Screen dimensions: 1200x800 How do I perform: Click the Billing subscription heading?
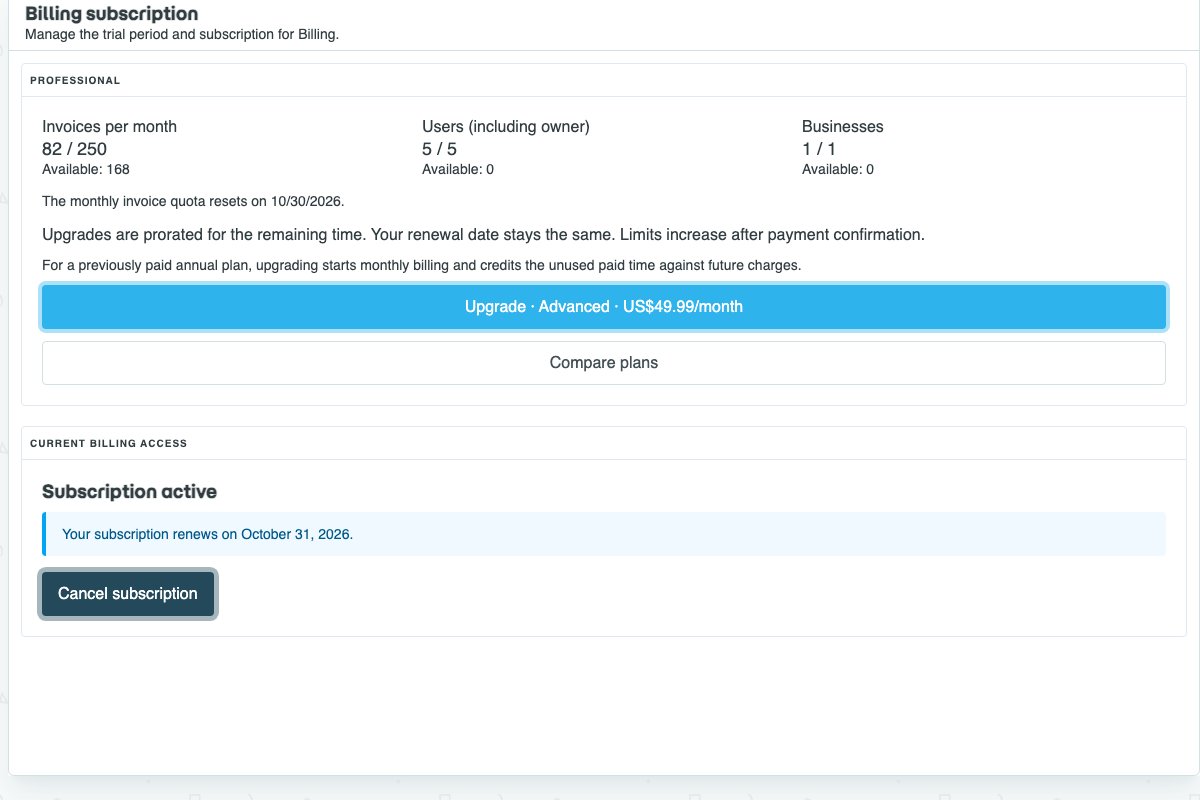pyautogui.click(x=111, y=14)
